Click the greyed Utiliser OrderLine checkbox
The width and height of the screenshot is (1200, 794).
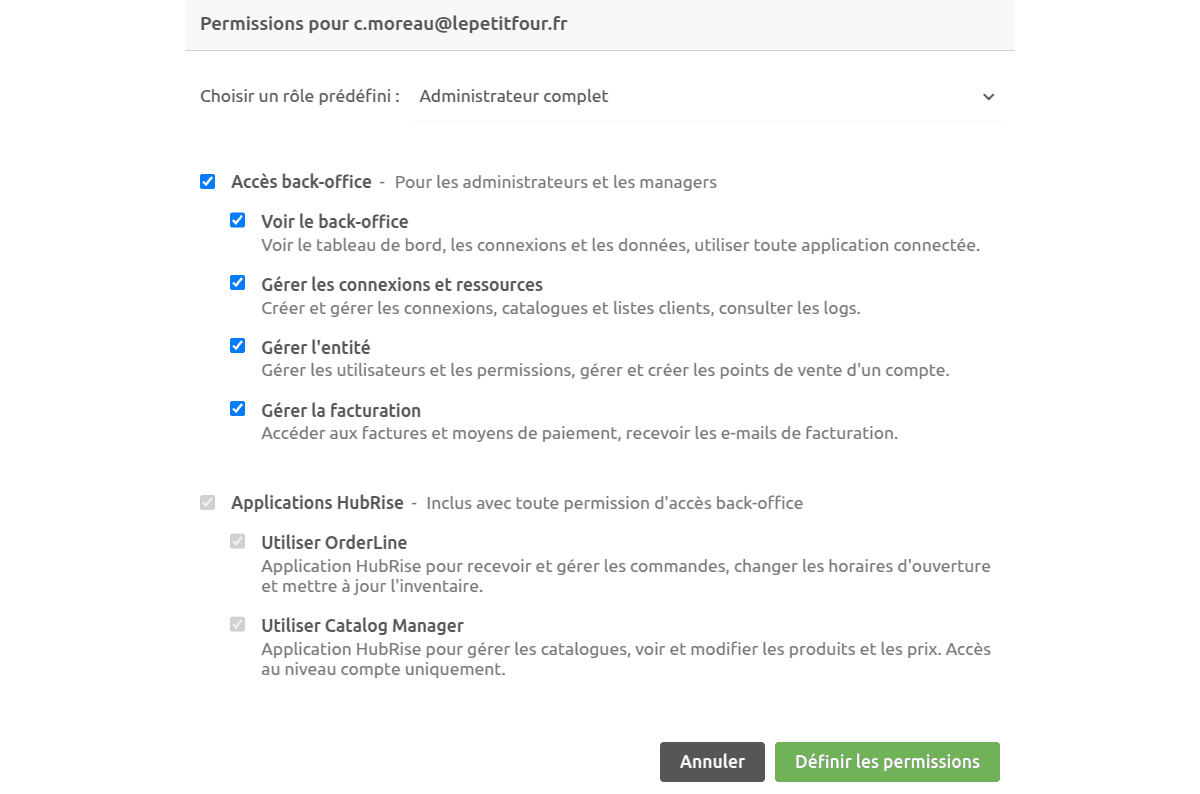point(238,542)
